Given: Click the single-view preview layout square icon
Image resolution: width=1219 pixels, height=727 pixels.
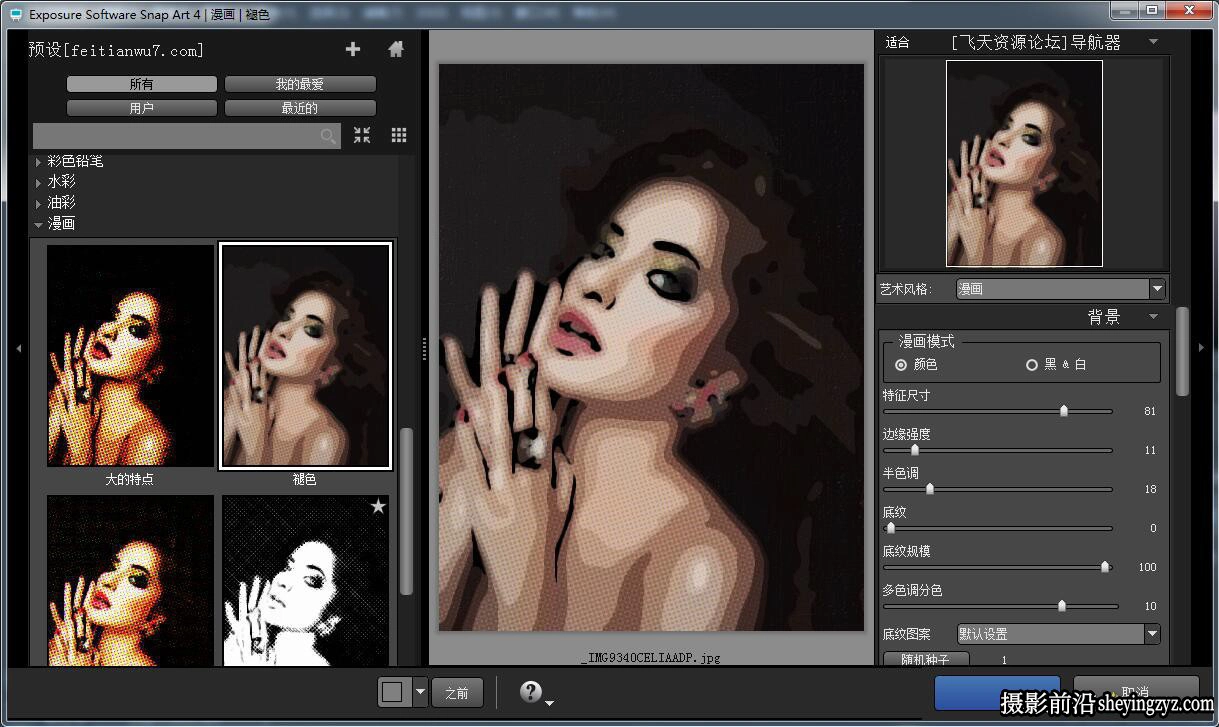Looking at the screenshot, I should point(394,692).
